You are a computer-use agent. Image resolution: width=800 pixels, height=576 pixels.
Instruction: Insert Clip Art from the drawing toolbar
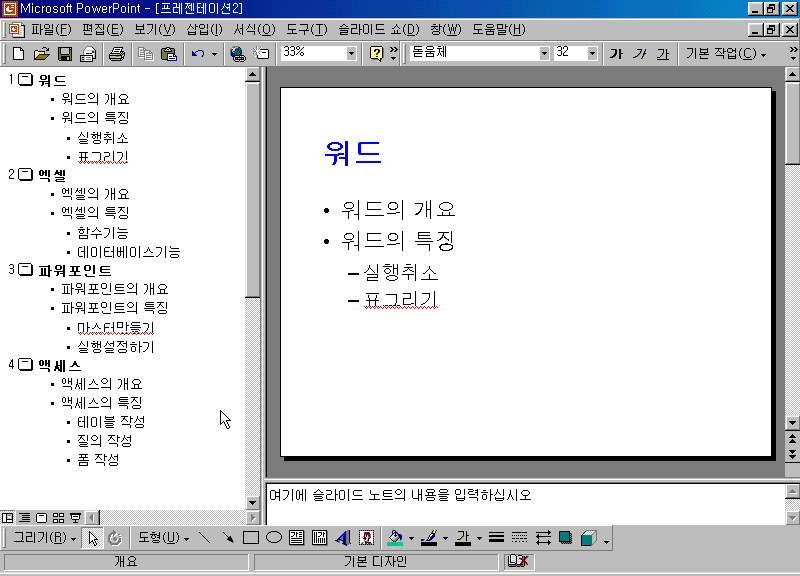click(x=366, y=538)
